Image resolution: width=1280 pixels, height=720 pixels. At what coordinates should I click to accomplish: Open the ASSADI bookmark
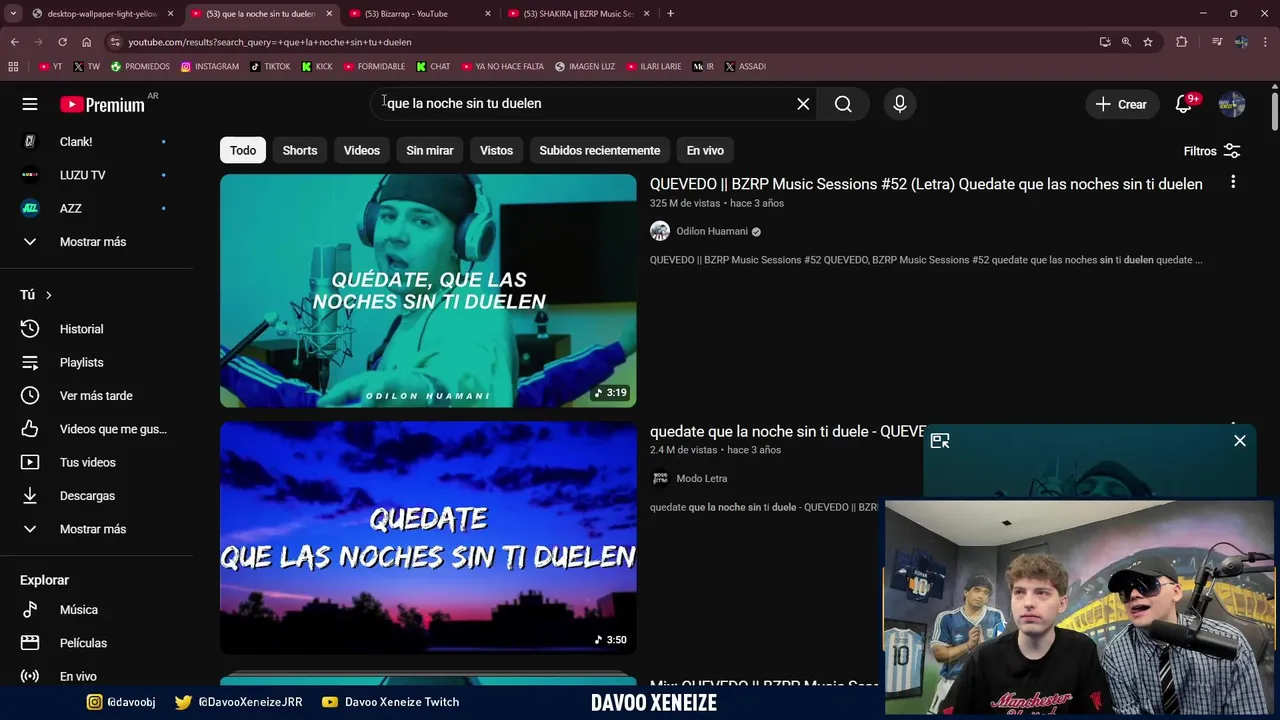(745, 67)
